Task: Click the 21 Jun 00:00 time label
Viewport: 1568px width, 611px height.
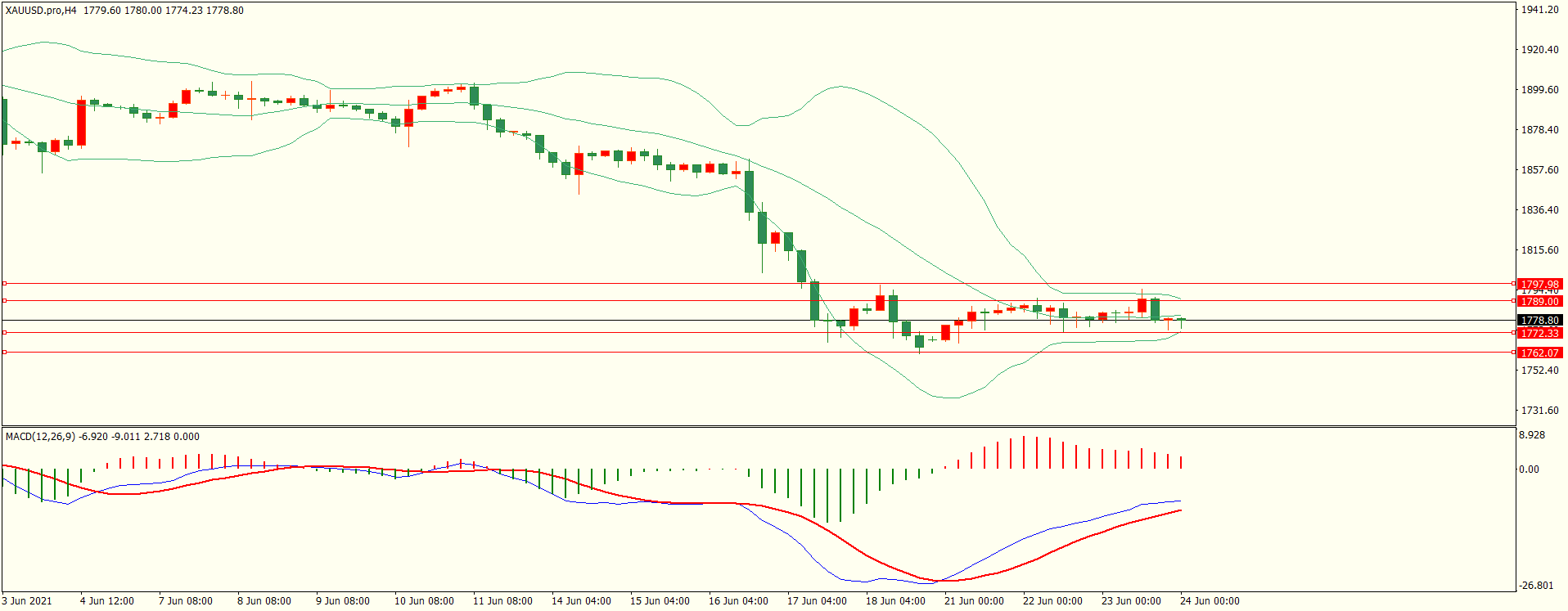Action: (974, 601)
